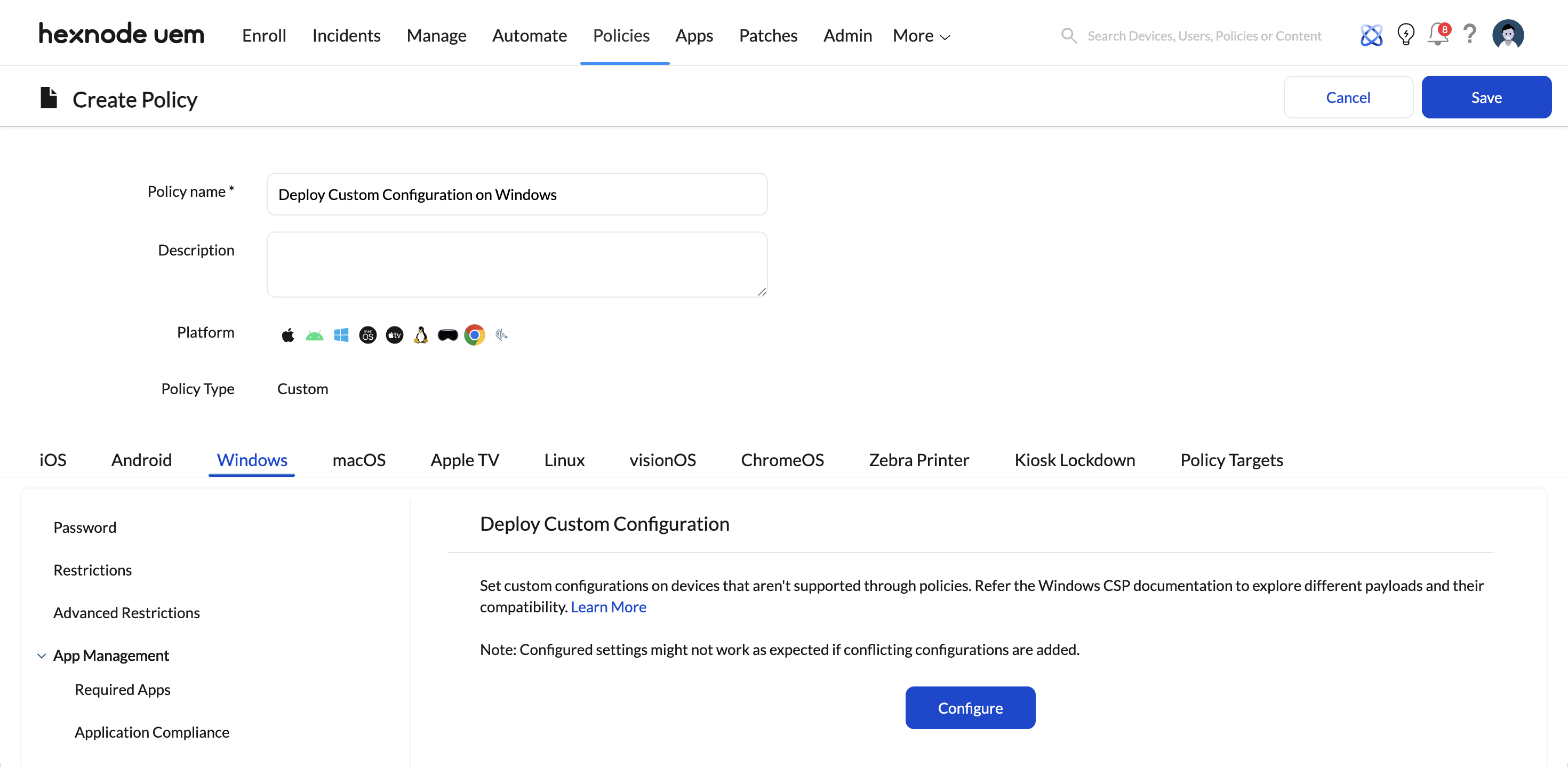Click the Linux penguin platform icon
1568x767 pixels.
(x=421, y=335)
